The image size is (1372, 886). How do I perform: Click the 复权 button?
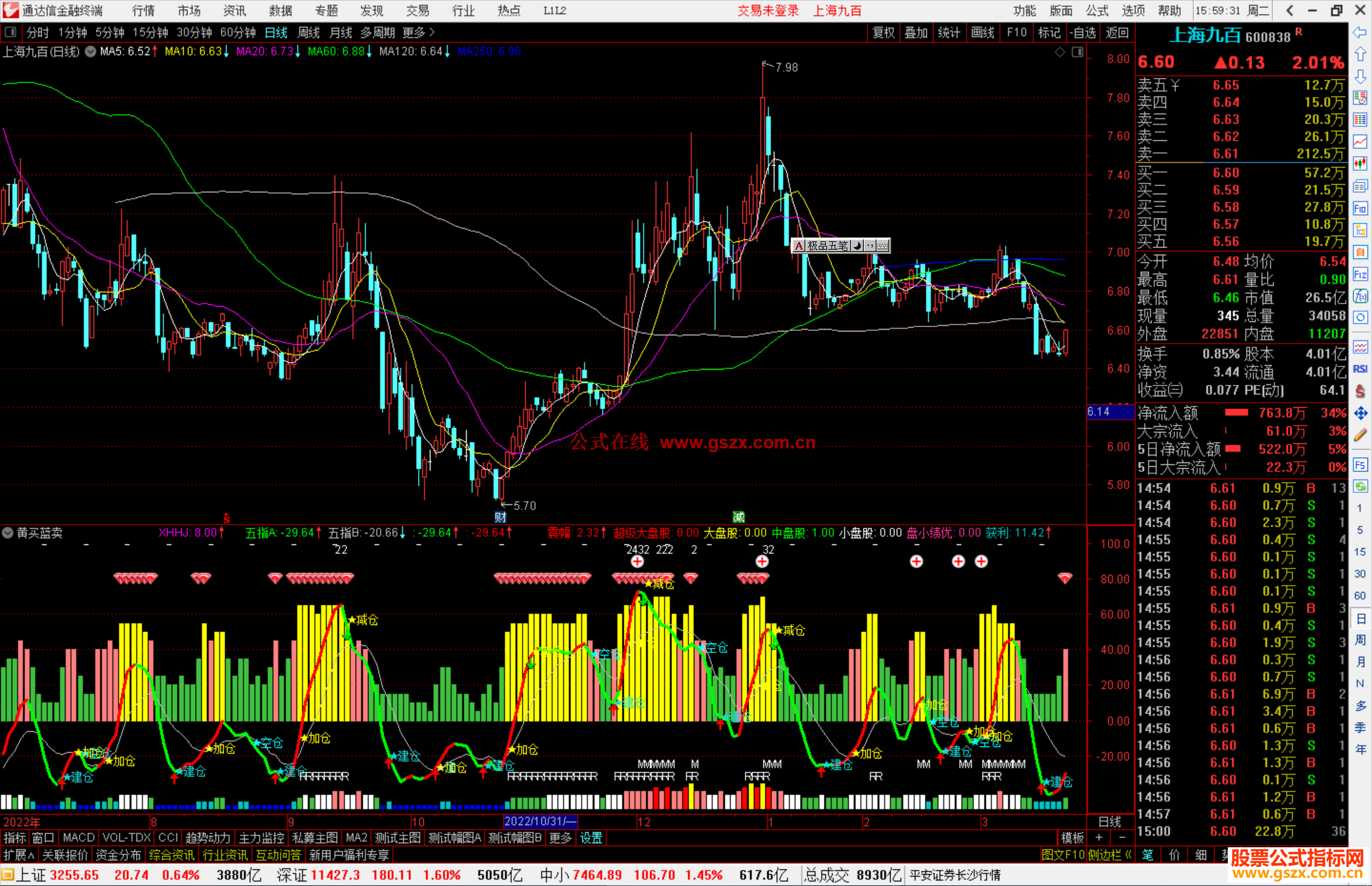[x=884, y=32]
